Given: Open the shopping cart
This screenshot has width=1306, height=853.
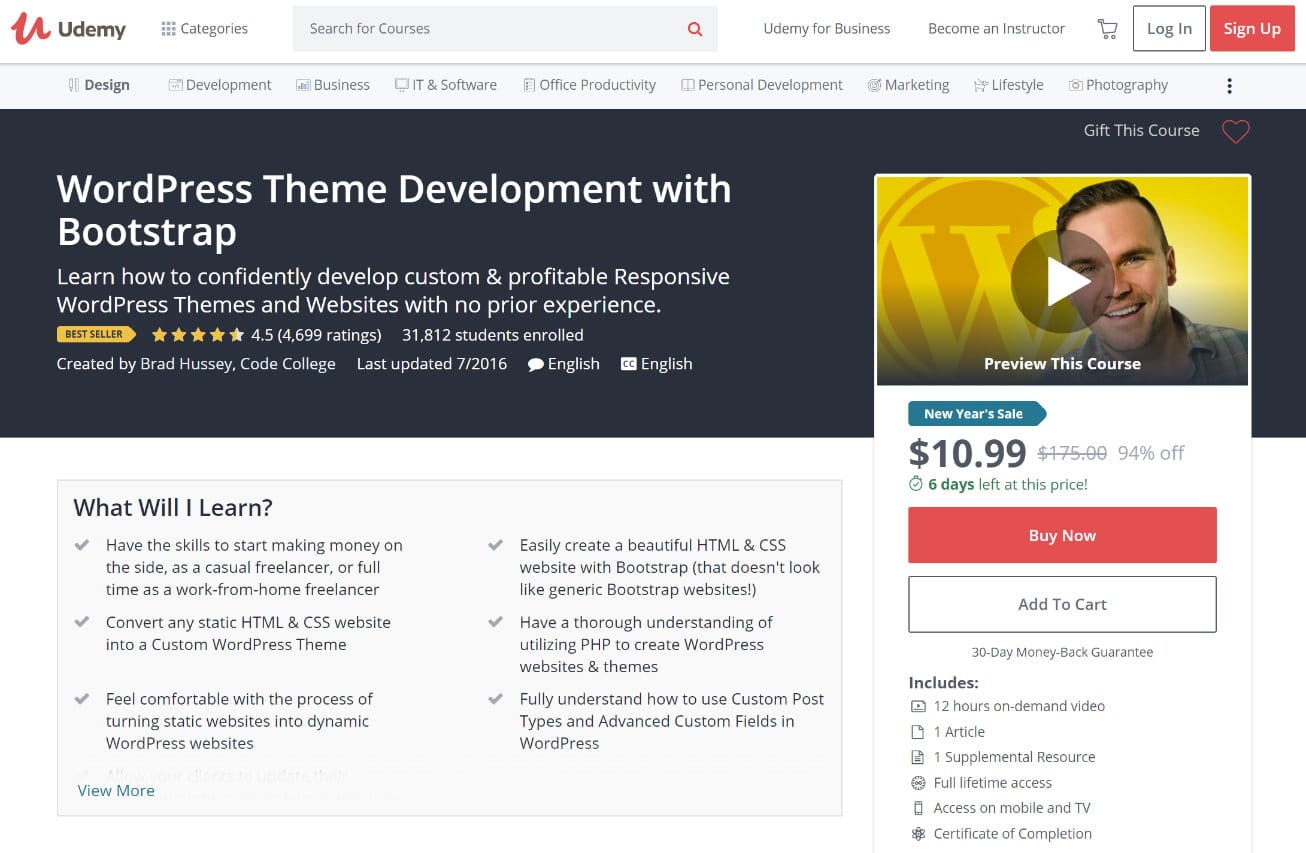Looking at the screenshot, I should [1107, 29].
